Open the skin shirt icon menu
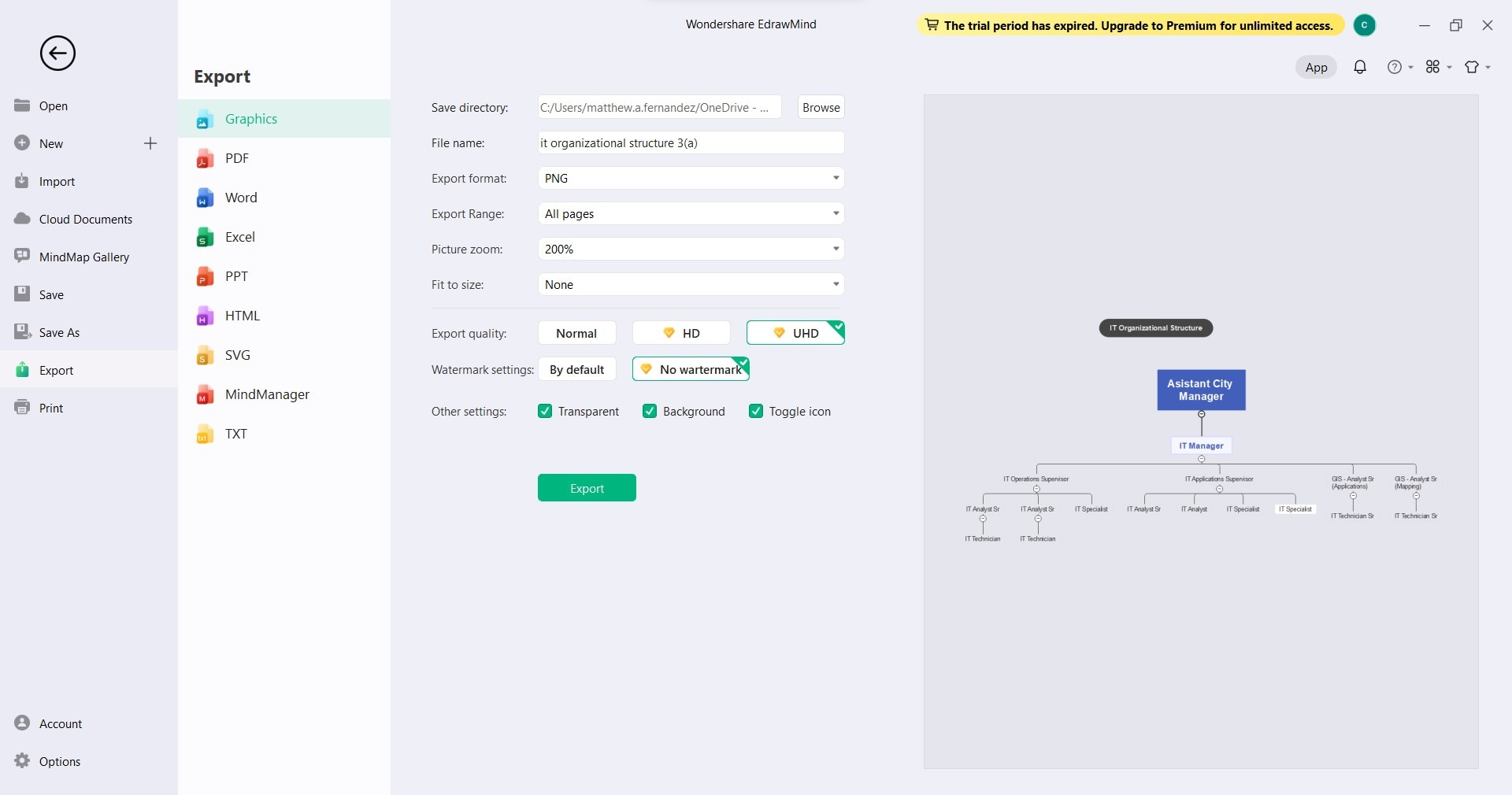The height and width of the screenshot is (795, 1512). [x=1477, y=67]
